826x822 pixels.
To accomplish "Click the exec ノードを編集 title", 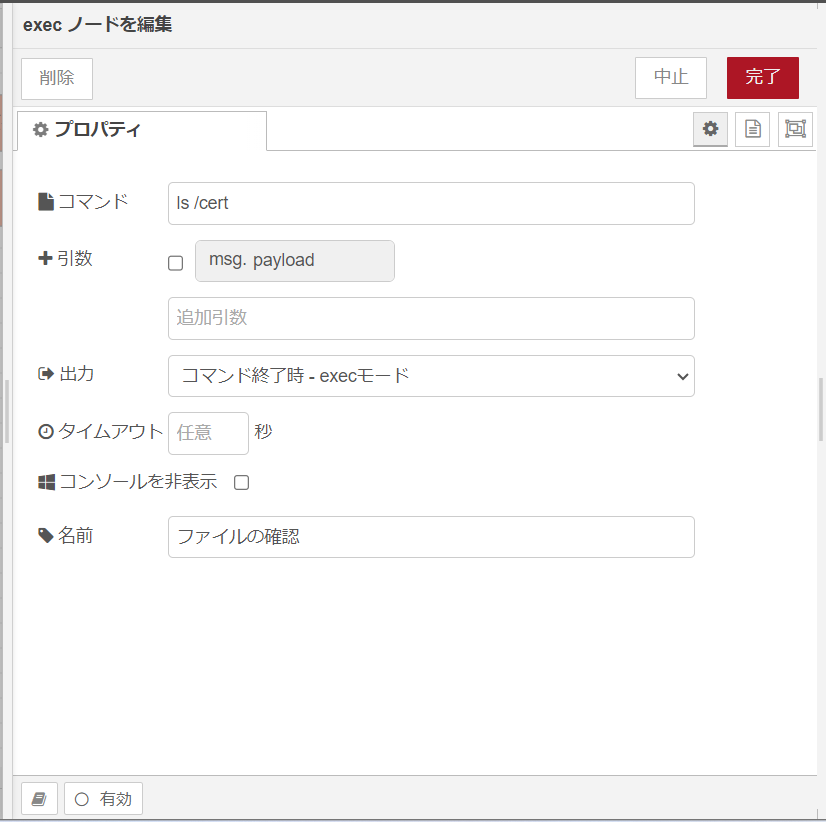I will click(x=97, y=24).
